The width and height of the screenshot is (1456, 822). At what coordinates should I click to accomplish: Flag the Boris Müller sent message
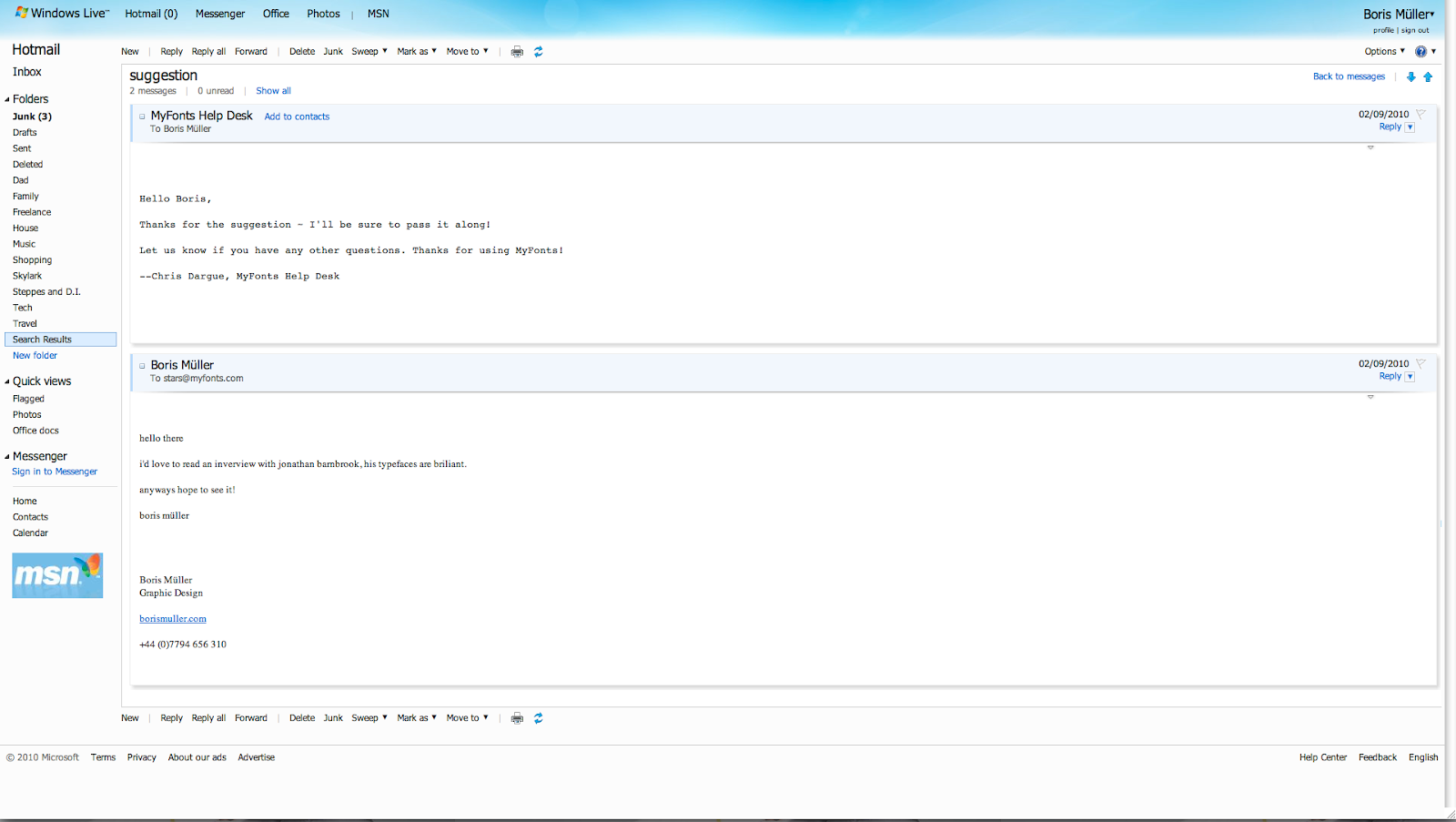(1421, 363)
